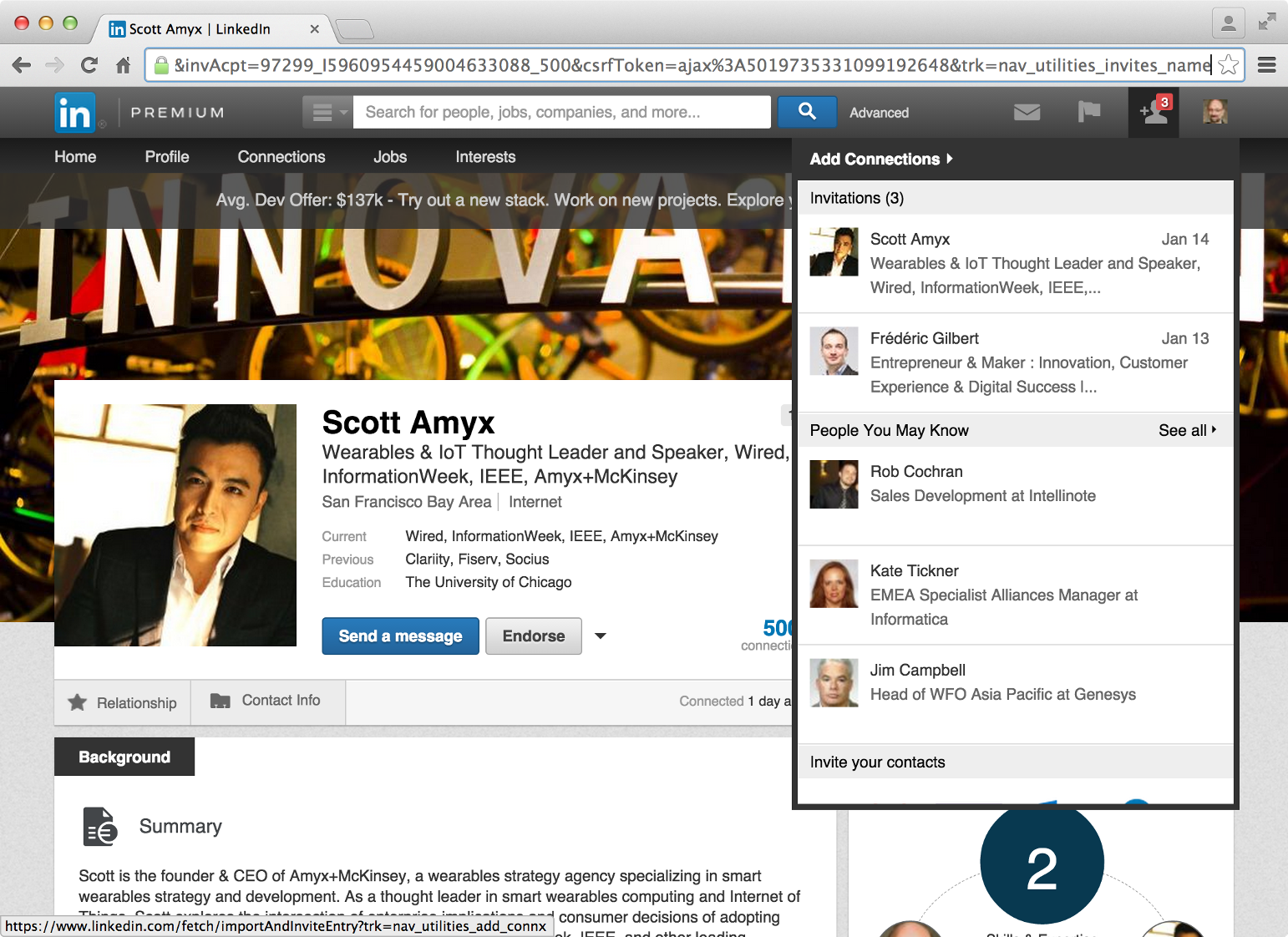Bookmark page with the star icon
1288x937 pixels.
click(1228, 65)
